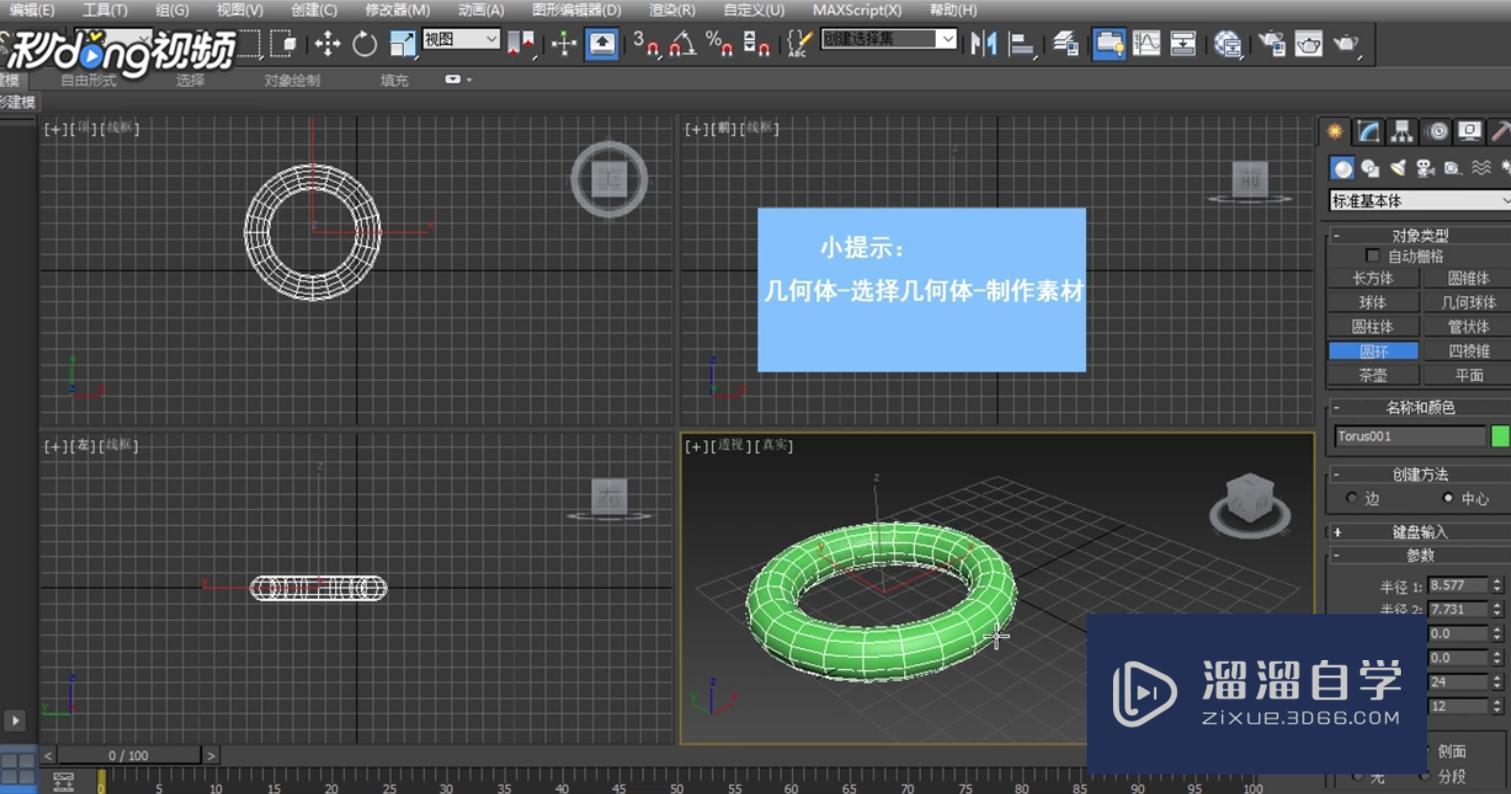Select the Geometry category icon
The width and height of the screenshot is (1511, 794).
tap(1342, 168)
